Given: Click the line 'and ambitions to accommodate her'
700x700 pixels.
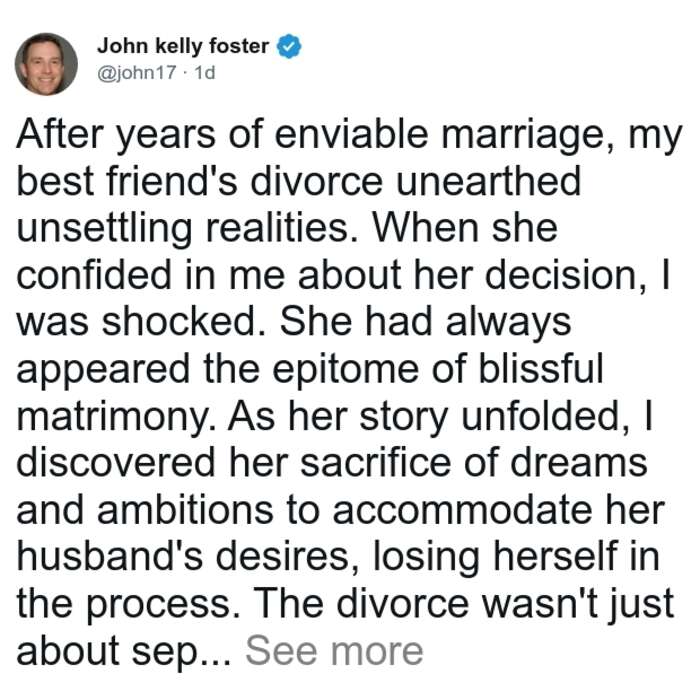Looking at the screenshot, I should (341, 510).
